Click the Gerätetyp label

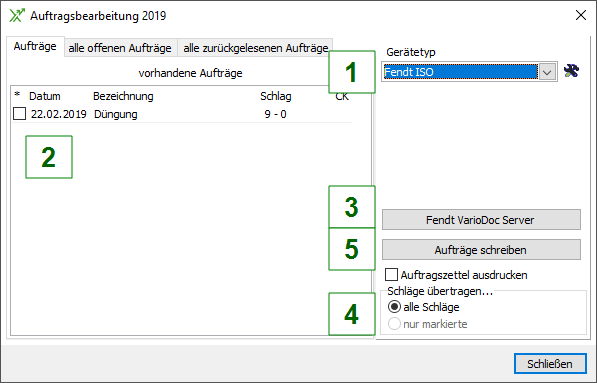click(x=411, y=52)
